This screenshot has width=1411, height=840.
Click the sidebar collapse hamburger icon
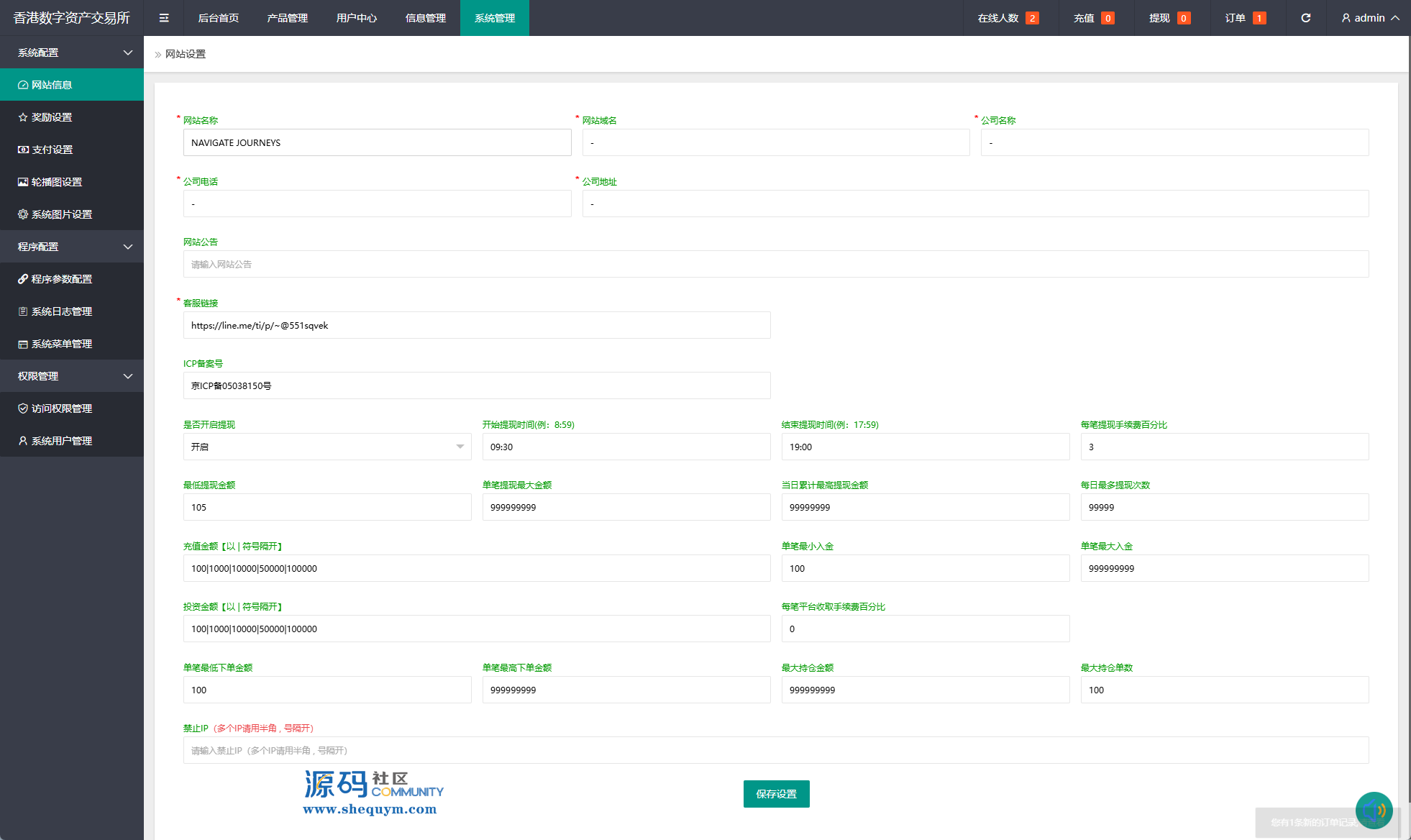(x=164, y=18)
